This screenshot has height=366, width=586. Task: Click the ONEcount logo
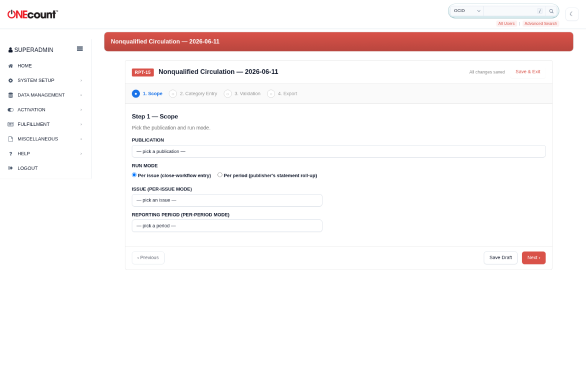pos(33,14)
